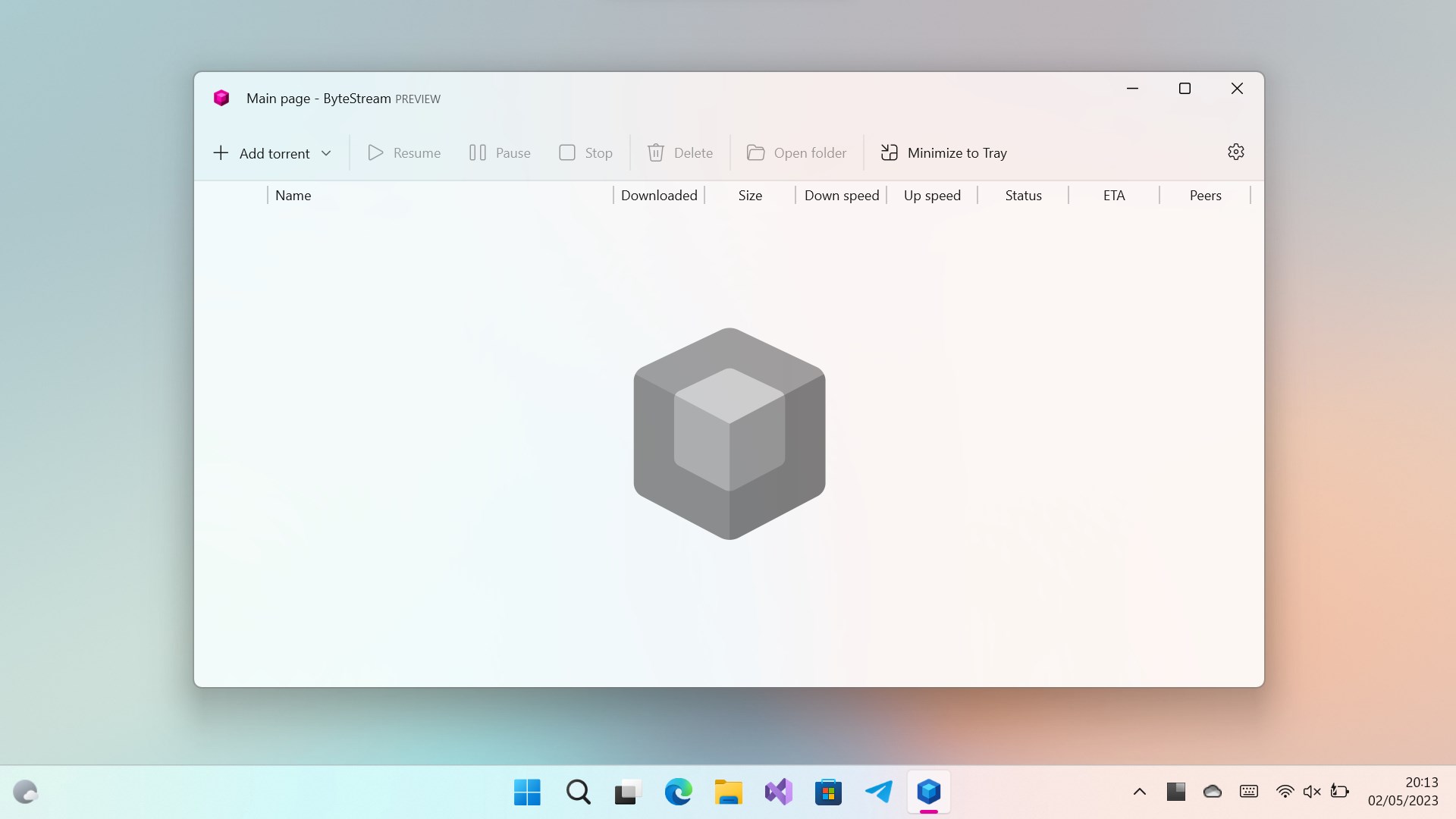Open ByteStream settings gear
Screen dimensions: 1456x819
(1235, 152)
